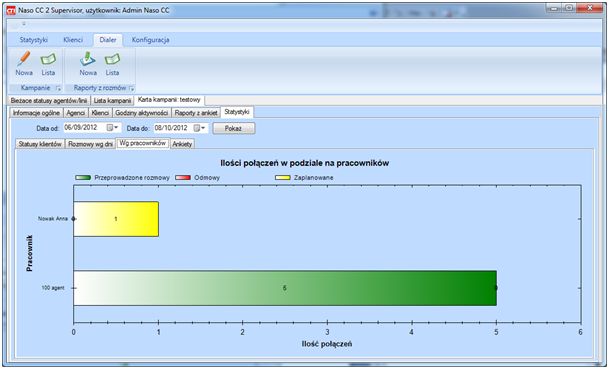
Task: Open the Ankiety statistics tab
Action: click(x=182, y=144)
